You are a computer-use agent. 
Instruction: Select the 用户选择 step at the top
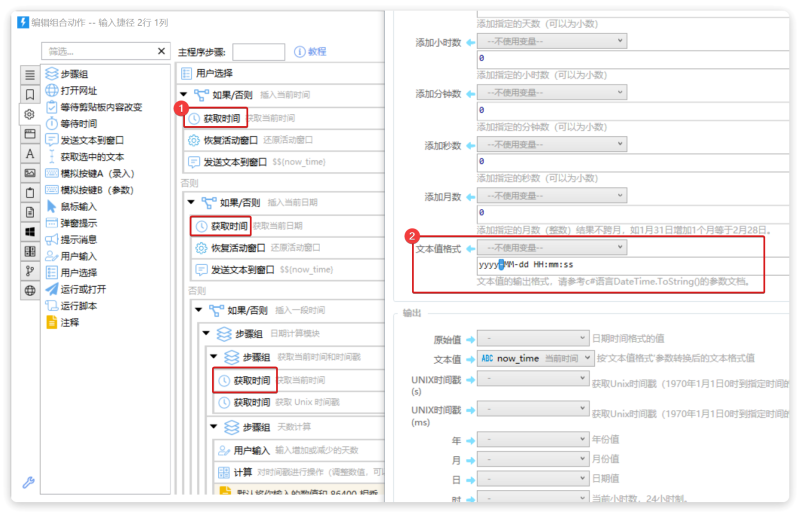280,73
